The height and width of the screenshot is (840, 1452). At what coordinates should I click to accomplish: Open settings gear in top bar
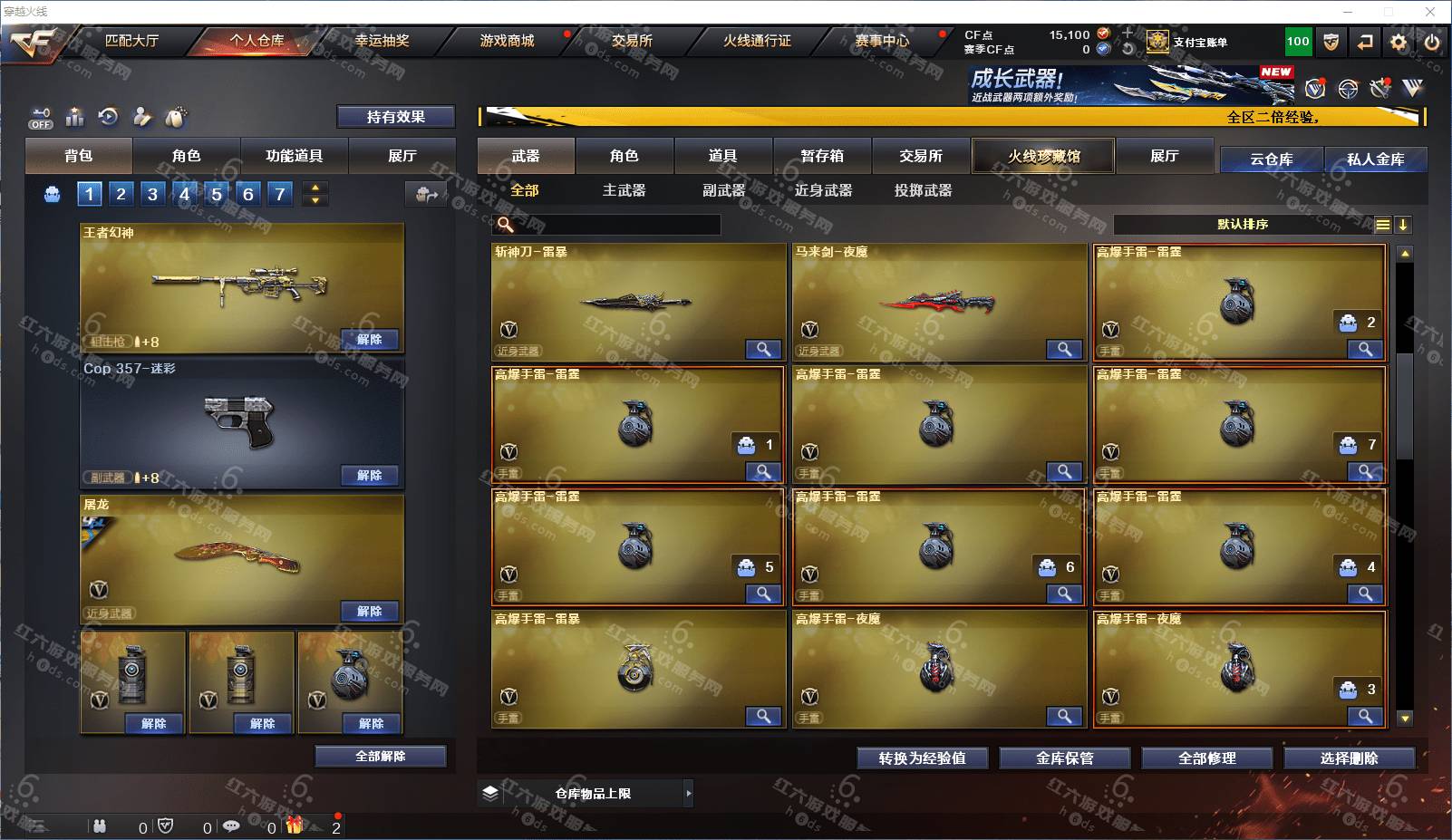pyautogui.click(x=1399, y=42)
